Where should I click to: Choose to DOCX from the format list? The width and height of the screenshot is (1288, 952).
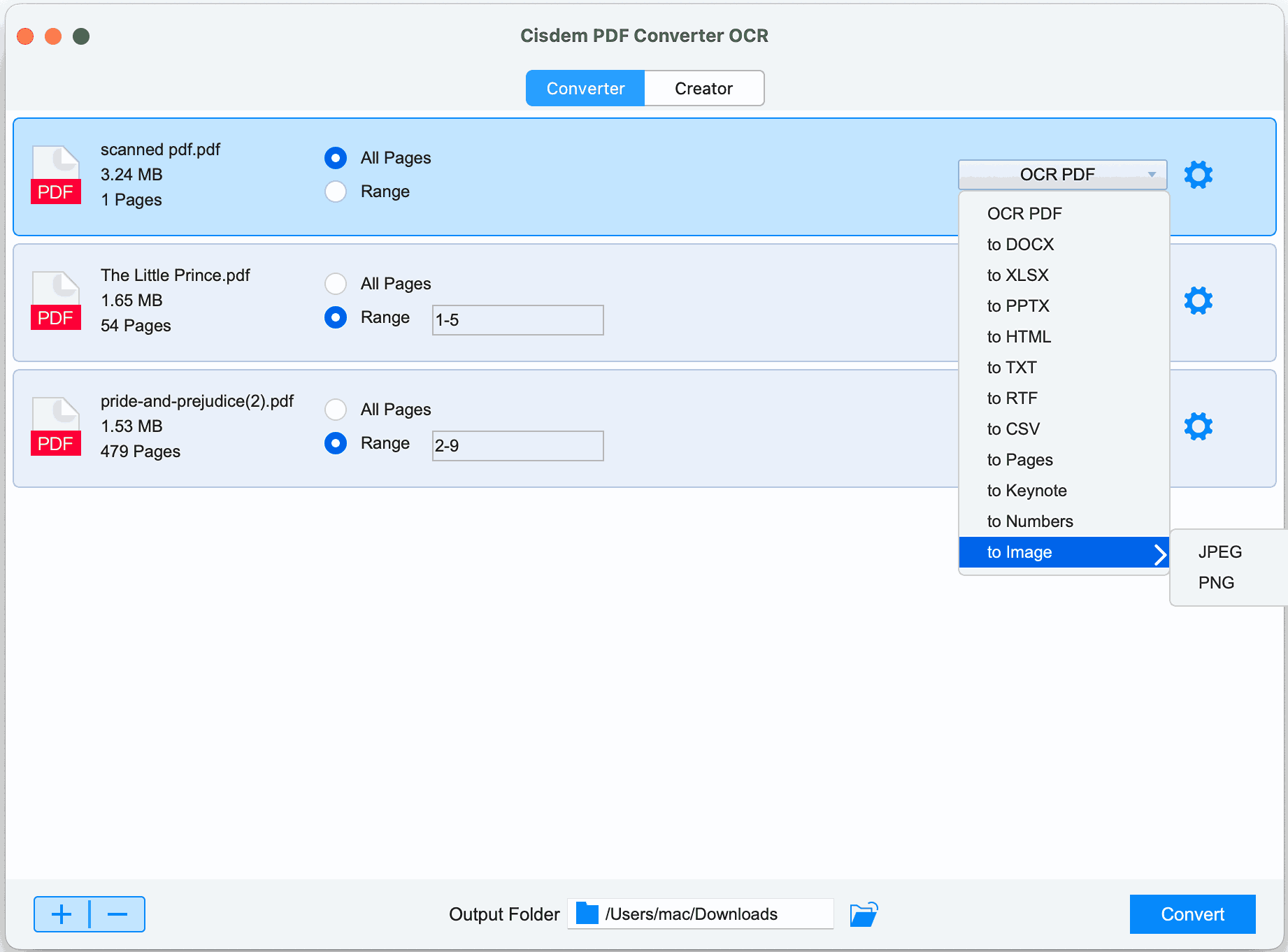1064,245
